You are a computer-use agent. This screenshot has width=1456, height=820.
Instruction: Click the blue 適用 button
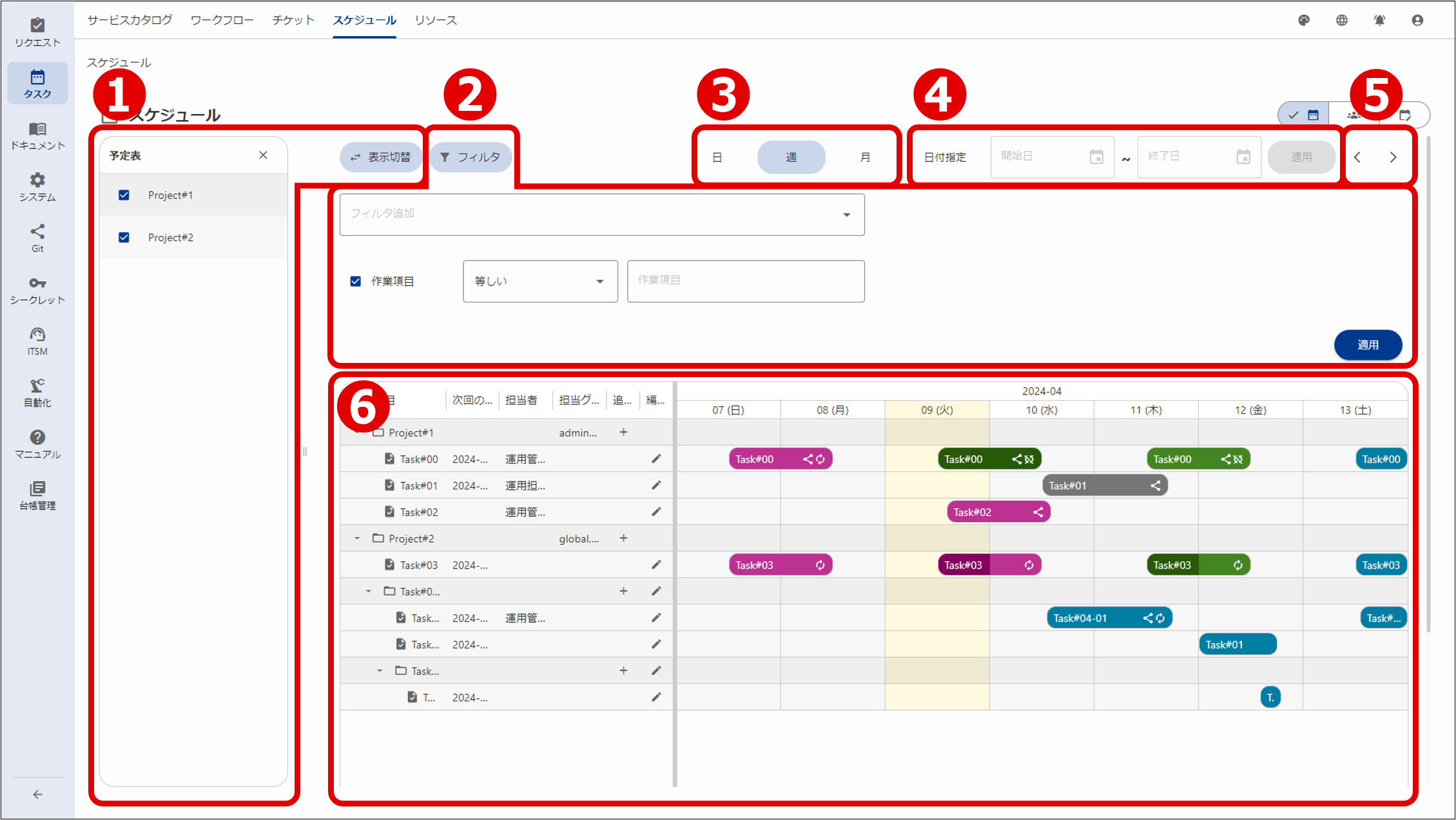click(1368, 345)
